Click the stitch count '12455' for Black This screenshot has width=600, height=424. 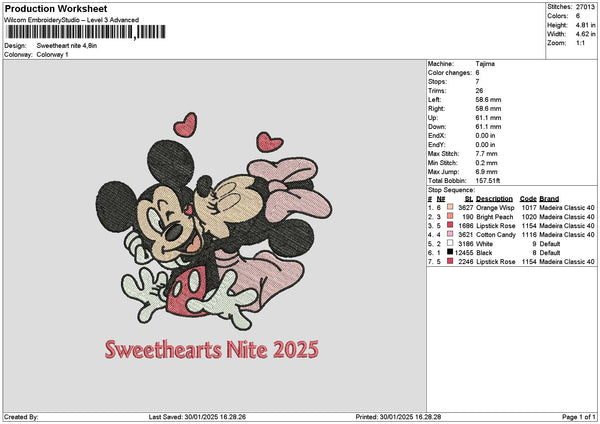(x=464, y=253)
